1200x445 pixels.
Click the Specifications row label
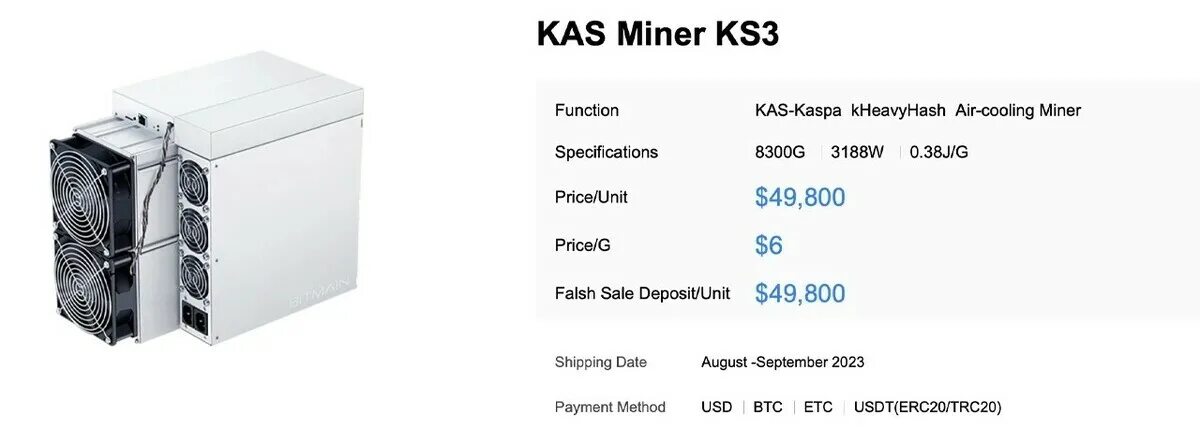(x=606, y=152)
